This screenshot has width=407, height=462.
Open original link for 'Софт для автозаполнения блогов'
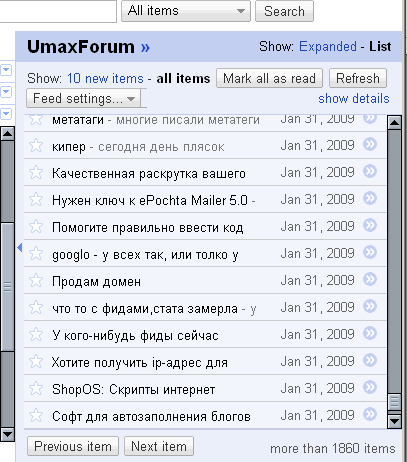pyautogui.click(x=370, y=414)
